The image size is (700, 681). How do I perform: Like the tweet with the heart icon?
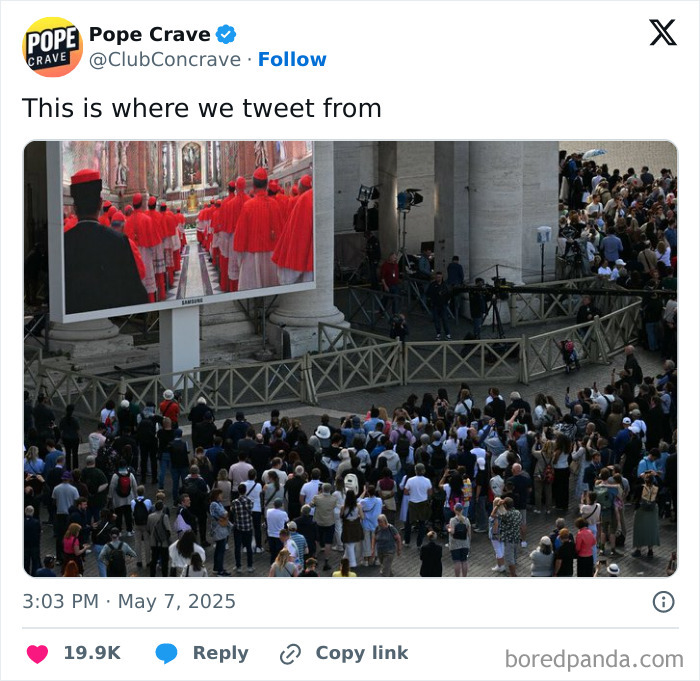37,654
